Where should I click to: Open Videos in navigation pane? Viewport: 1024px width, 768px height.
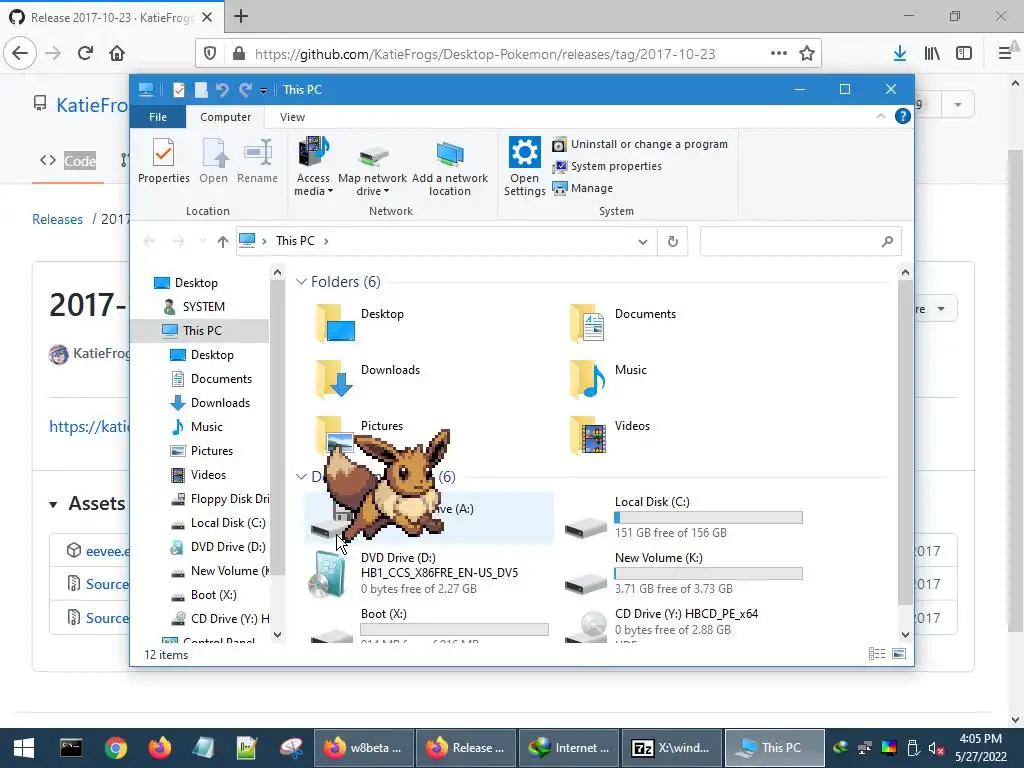[208, 475]
